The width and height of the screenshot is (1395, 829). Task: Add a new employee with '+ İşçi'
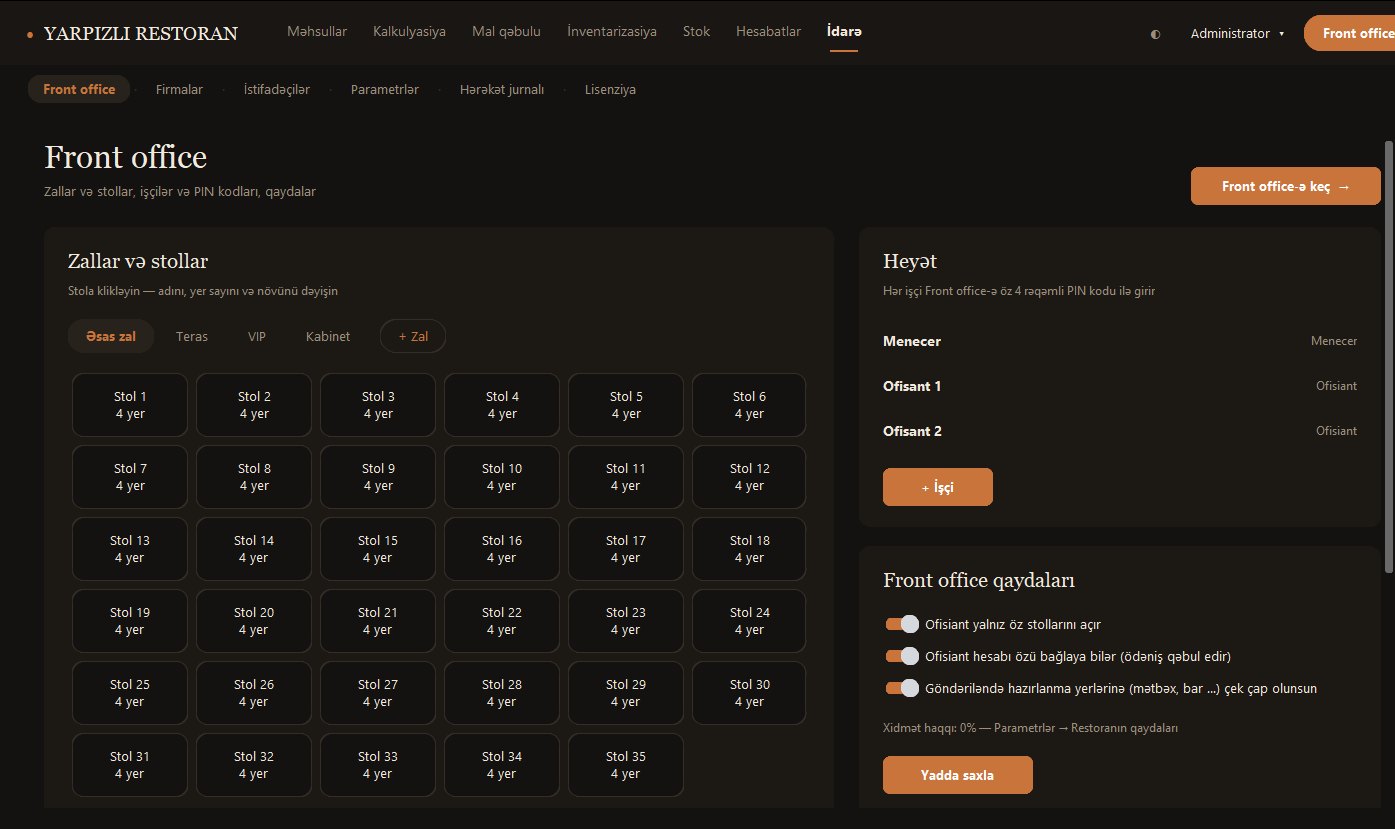pyautogui.click(x=938, y=487)
